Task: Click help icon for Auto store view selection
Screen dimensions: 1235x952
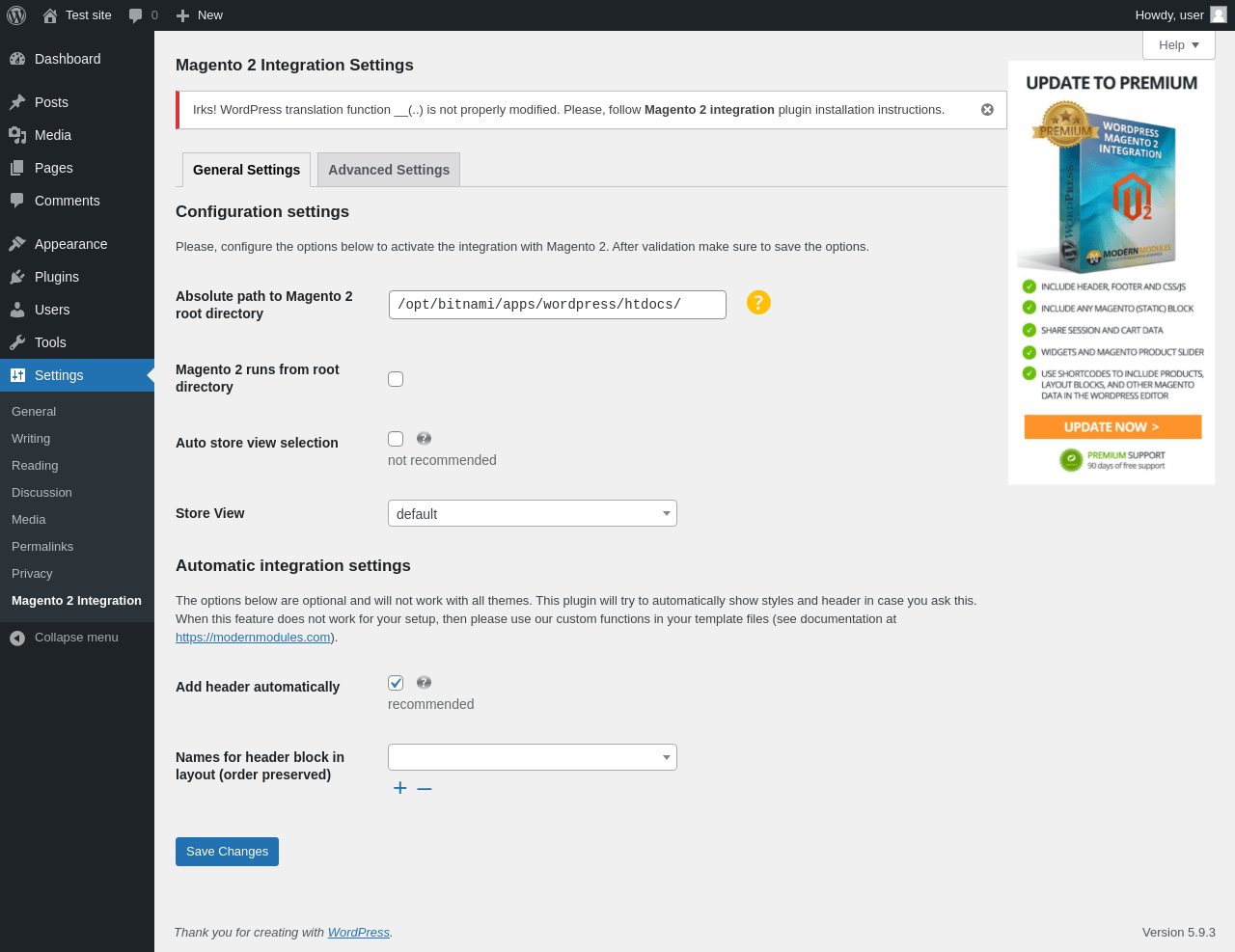Action: click(x=424, y=439)
